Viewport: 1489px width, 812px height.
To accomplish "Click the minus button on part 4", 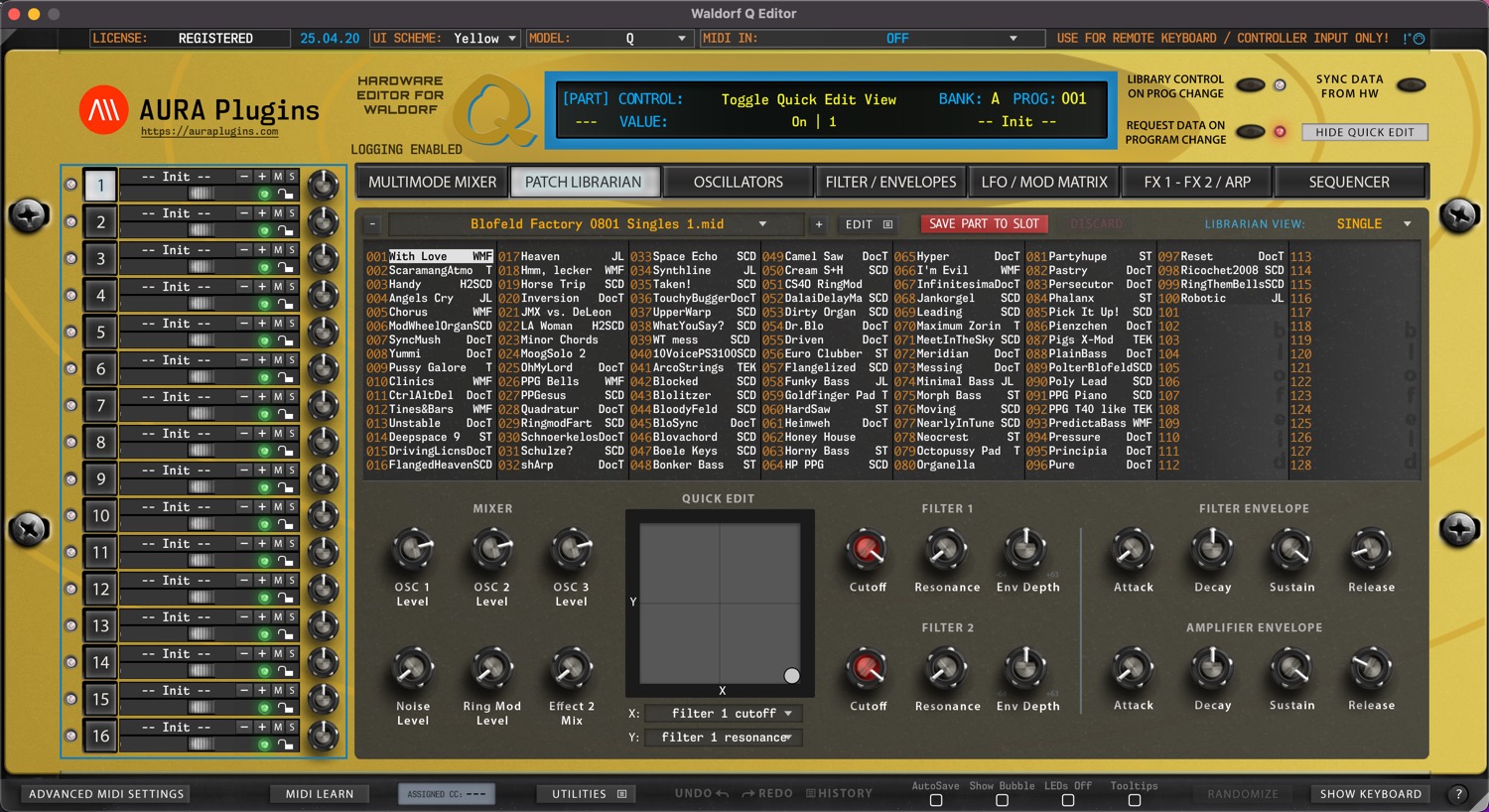I will (244, 287).
